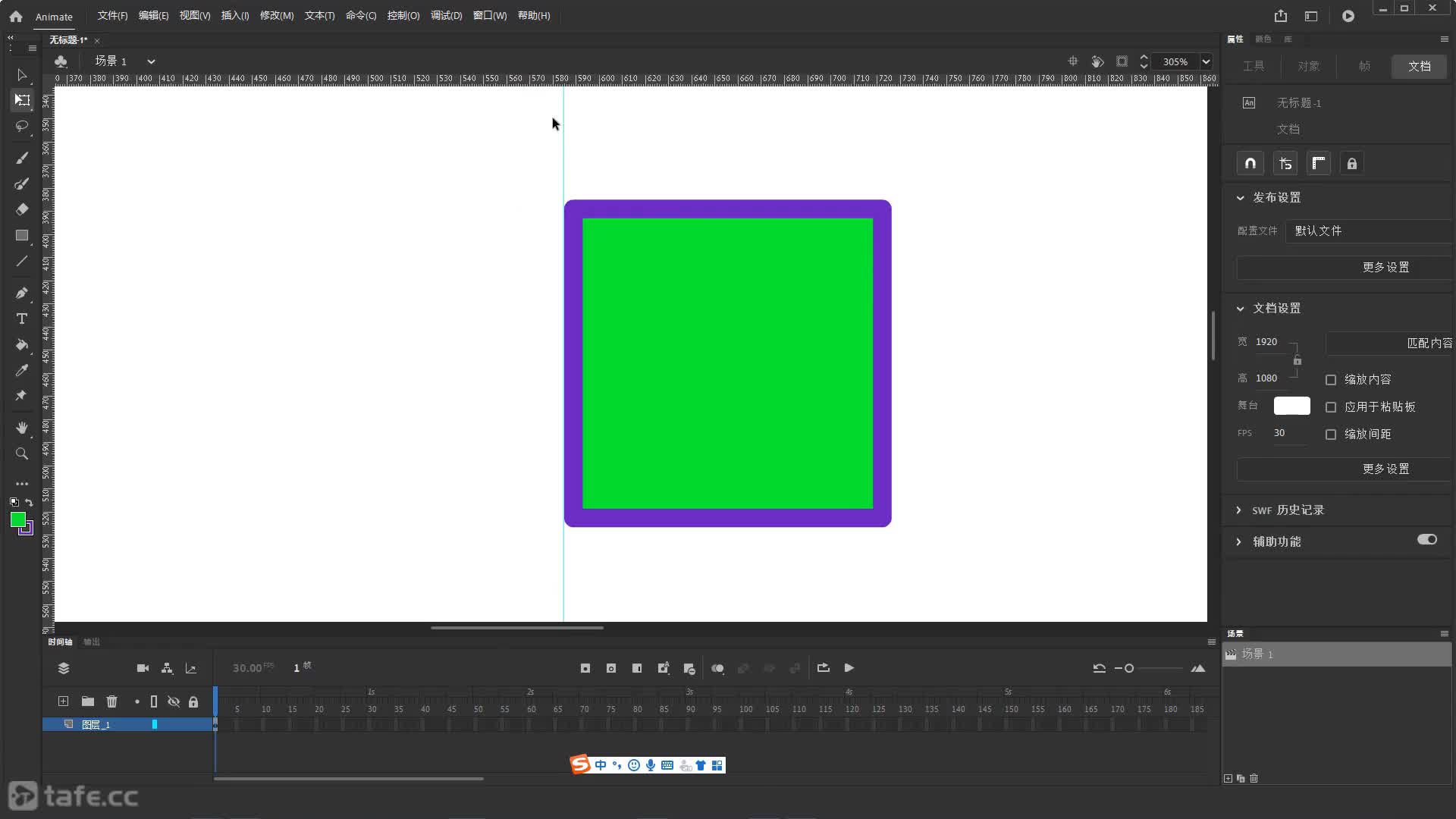Select the Text tool
The image size is (1456, 819).
click(x=21, y=318)
